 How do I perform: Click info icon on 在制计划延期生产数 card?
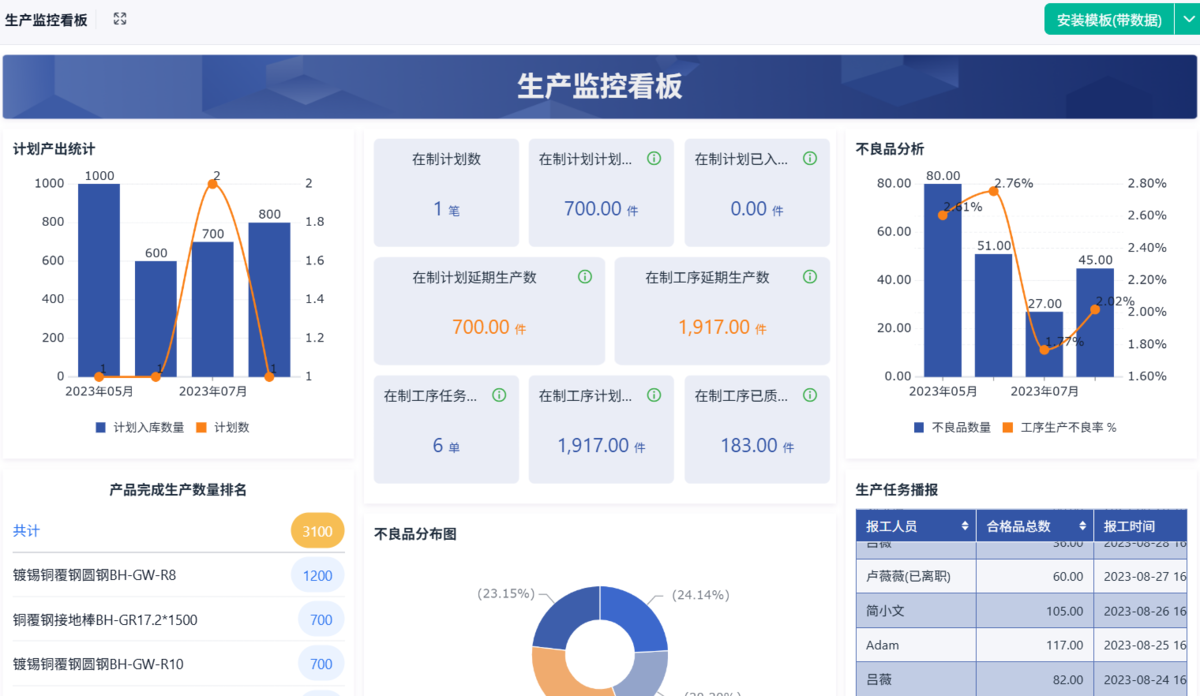click(x=585, y=276)
